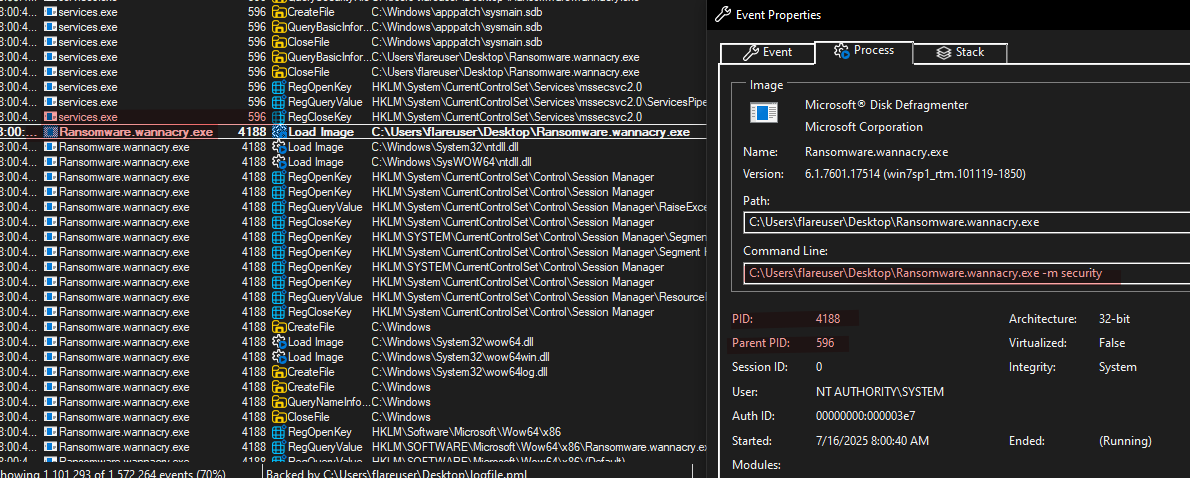Click the Load Image icon for SysWOW64\ntdll.dll

pos(278,162)
